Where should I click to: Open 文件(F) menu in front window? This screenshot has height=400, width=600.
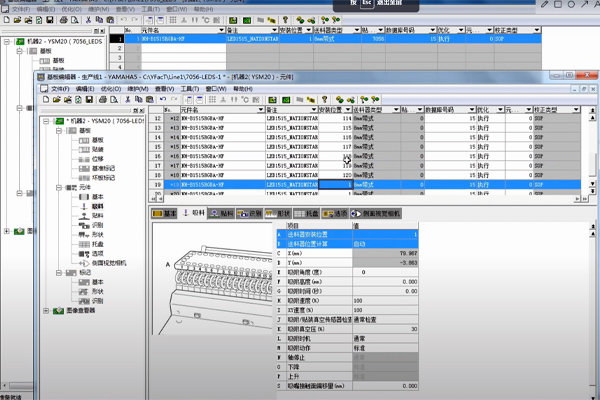(x=60, y=89)
